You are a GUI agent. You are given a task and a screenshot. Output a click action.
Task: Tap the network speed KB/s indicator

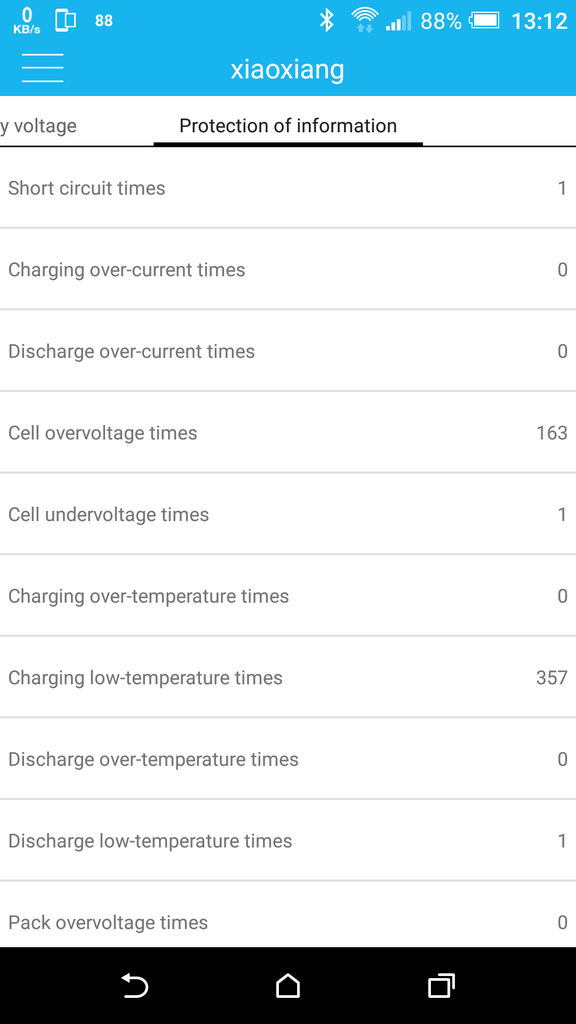[27, 21]
